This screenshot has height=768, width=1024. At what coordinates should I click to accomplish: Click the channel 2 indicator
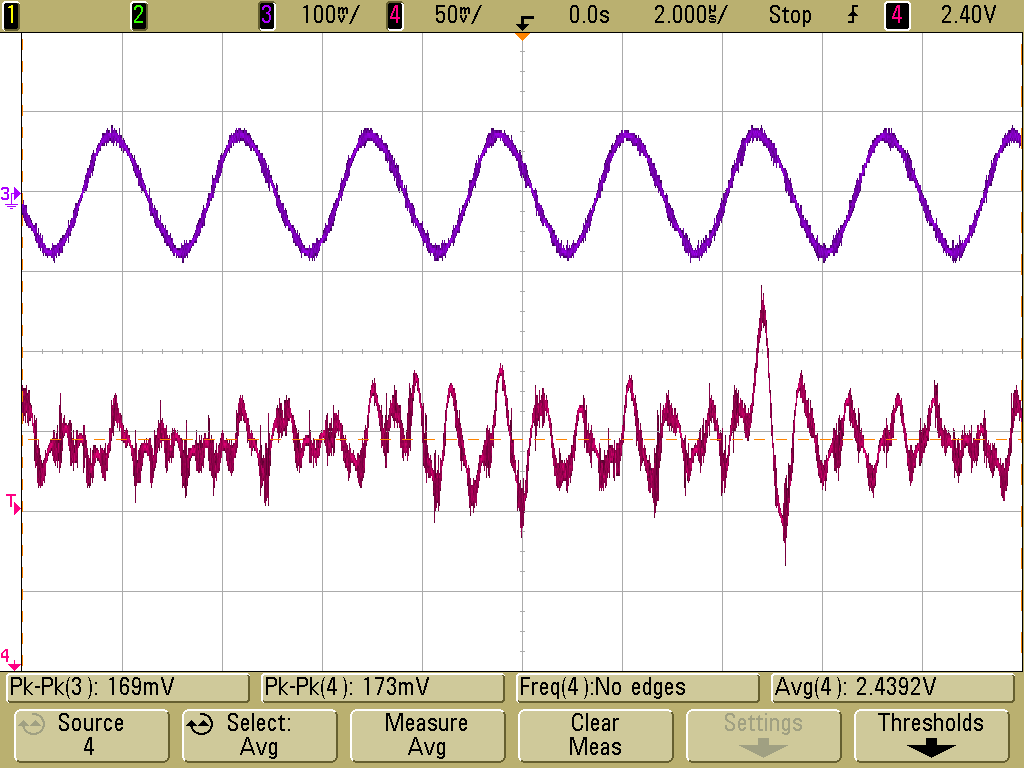point(138,15)
